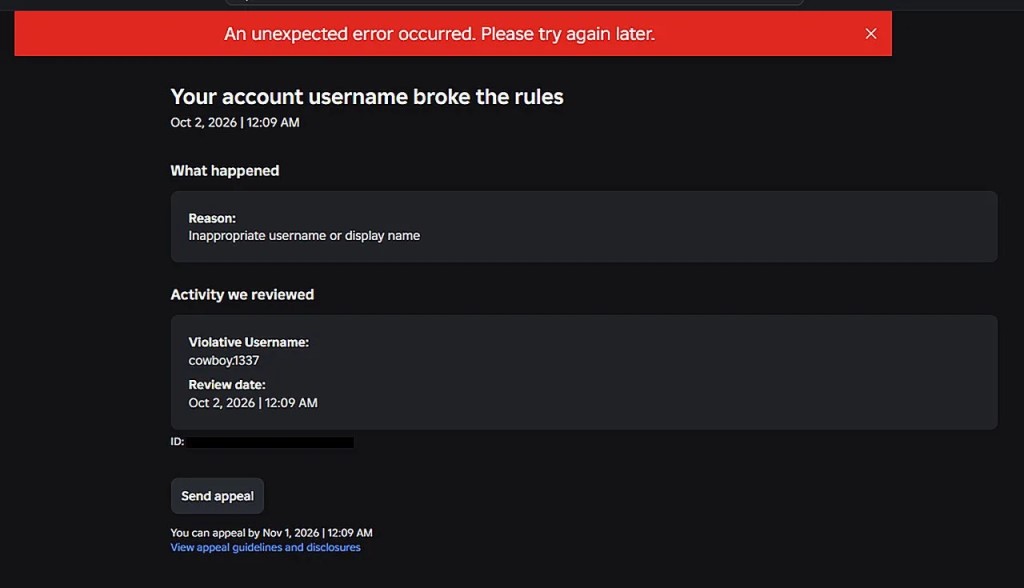
Task: Dismiss the red error banner
Action: [871, 33]
